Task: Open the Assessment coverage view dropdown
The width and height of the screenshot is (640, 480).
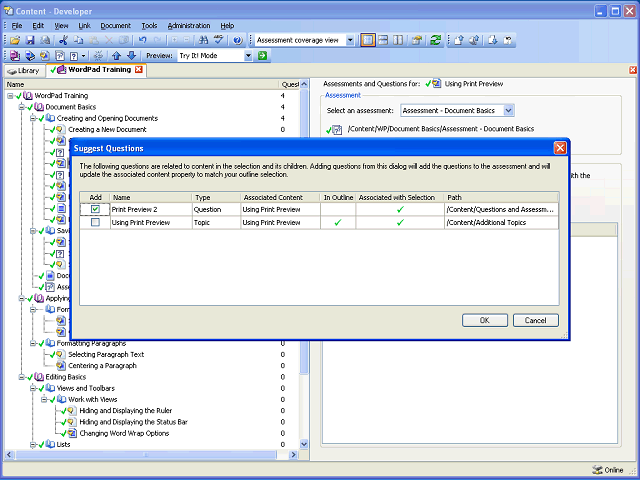Action: pyautogui.click(x=350, y=40)
